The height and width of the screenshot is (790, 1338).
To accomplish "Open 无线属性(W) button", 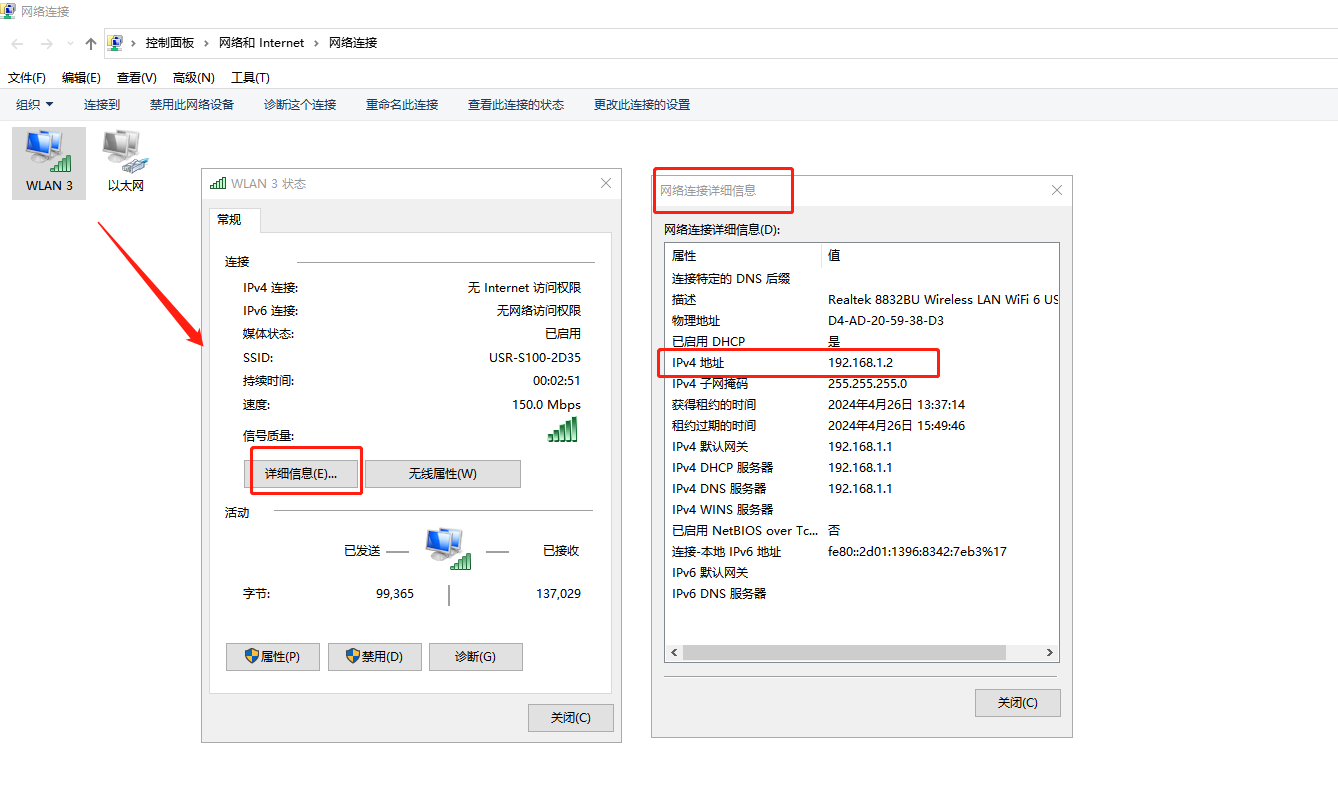I will [x=443, y=474].
